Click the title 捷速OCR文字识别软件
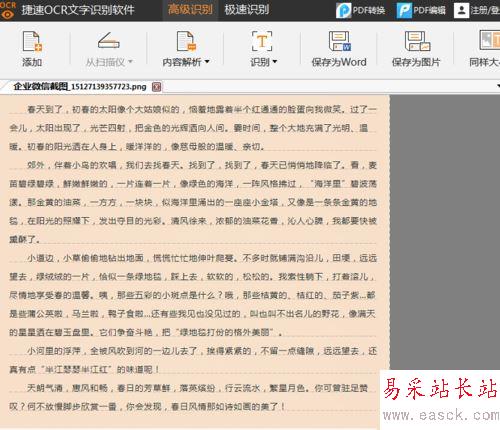 point(78,10)
